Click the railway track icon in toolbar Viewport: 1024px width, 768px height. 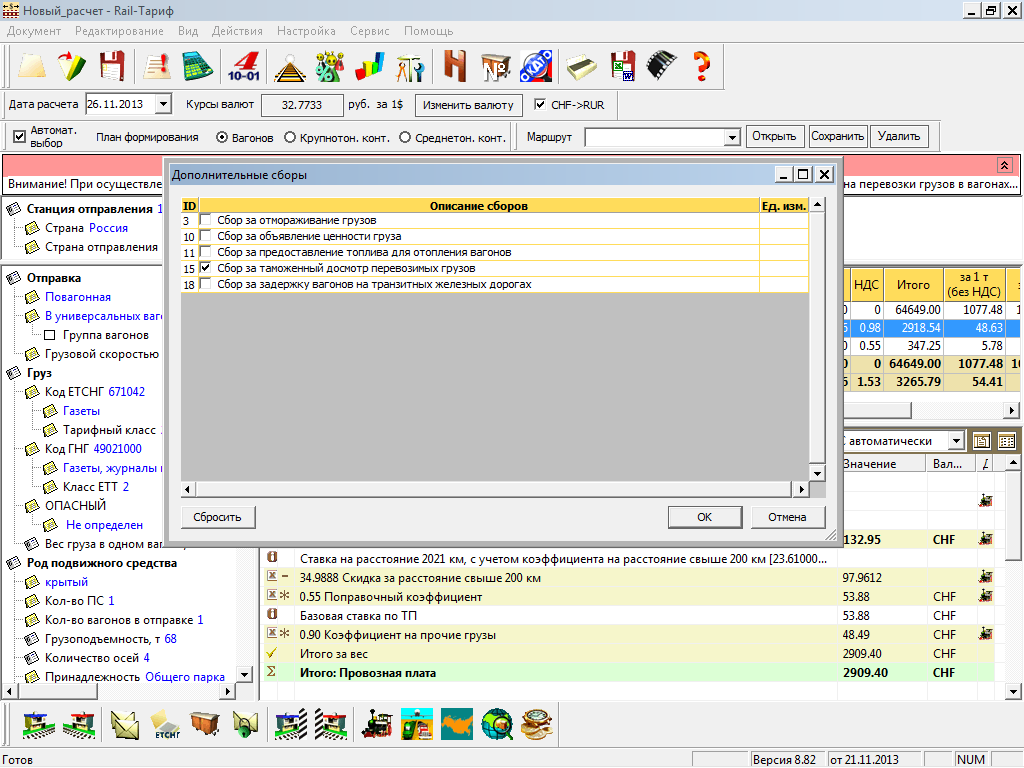[290, 66]
